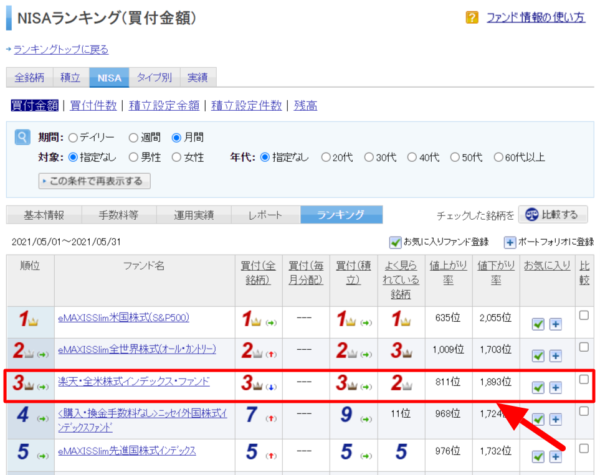The image size is (600, 475).
Task: Click the magnifier search icon
Action: point(22,137)
